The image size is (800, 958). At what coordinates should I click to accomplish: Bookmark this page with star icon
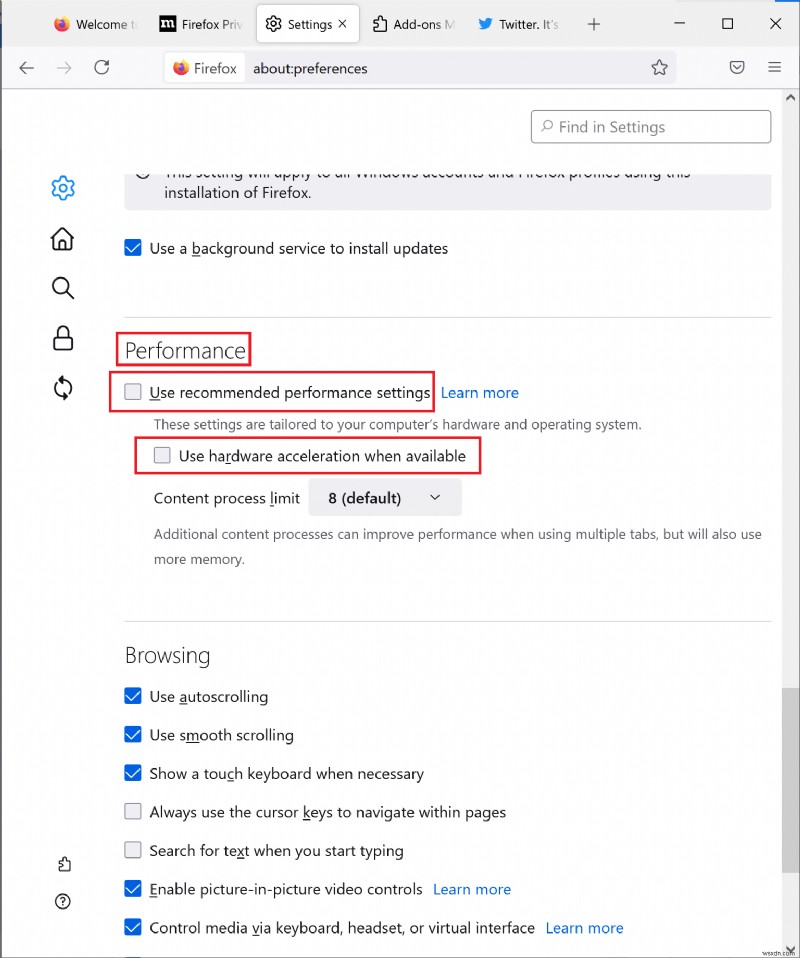click(659, 68)
